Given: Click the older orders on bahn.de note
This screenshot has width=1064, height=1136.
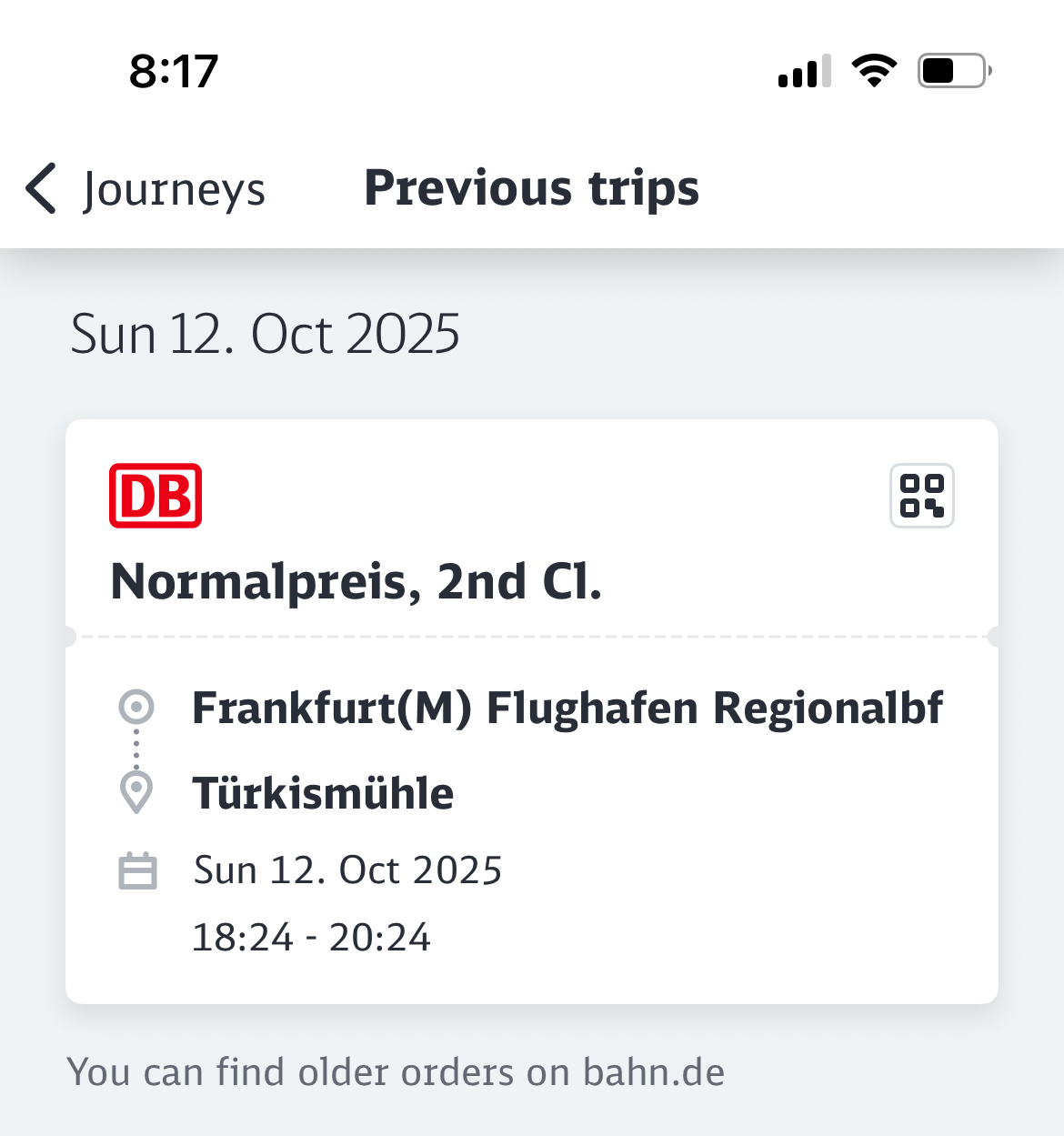Looking at the screenshot, I should [x=396, y=1071].
